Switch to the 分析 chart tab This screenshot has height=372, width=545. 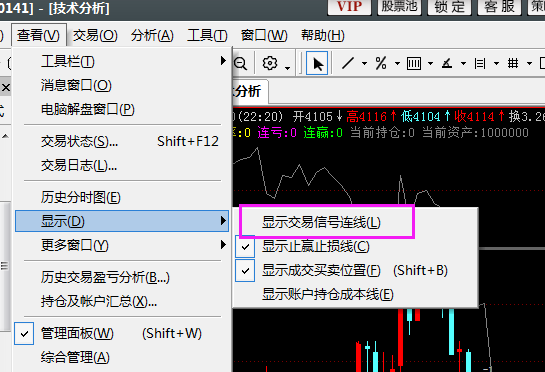(250, 91)
